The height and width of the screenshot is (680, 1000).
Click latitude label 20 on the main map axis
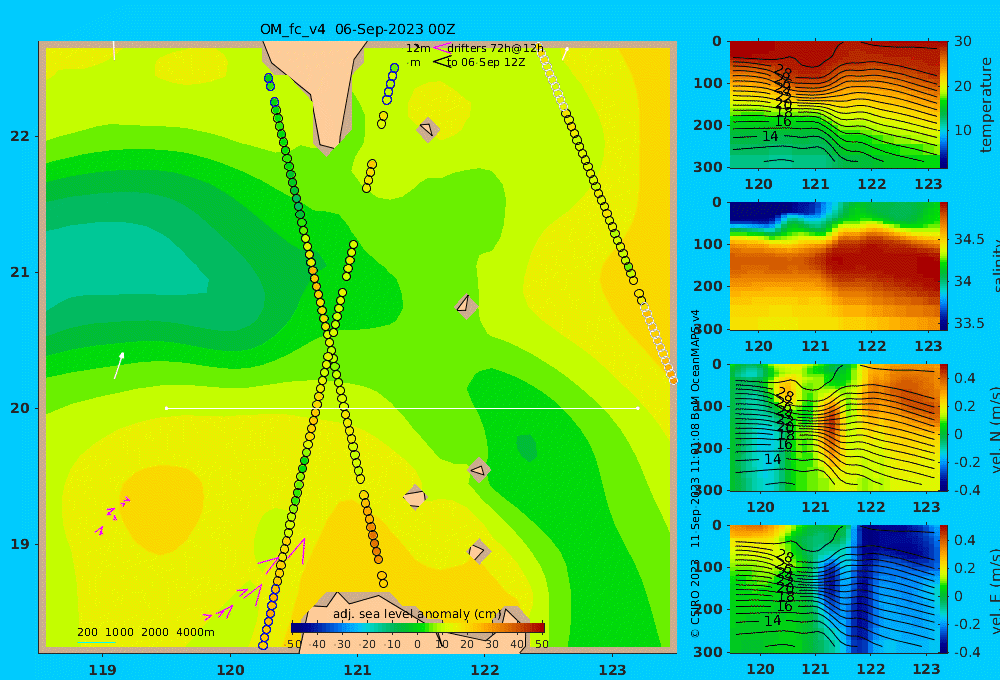coord(20,408)
